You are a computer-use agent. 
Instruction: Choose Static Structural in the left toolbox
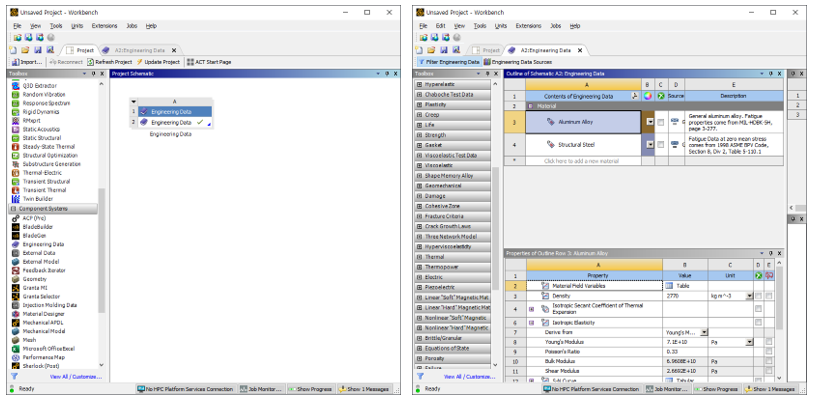[x=41, y=138]
